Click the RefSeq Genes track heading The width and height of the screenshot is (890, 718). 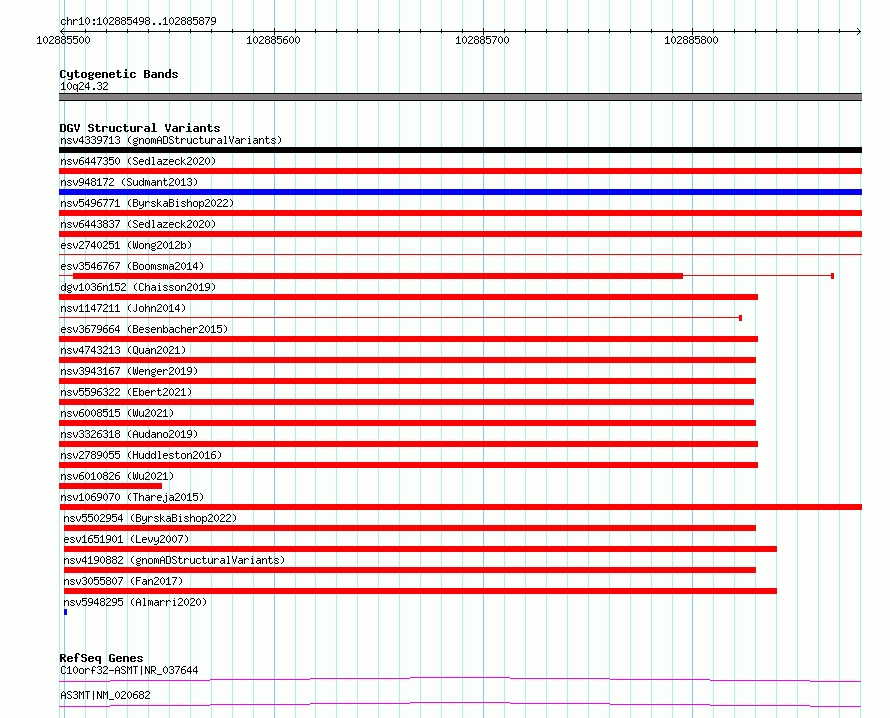point(101,658)
